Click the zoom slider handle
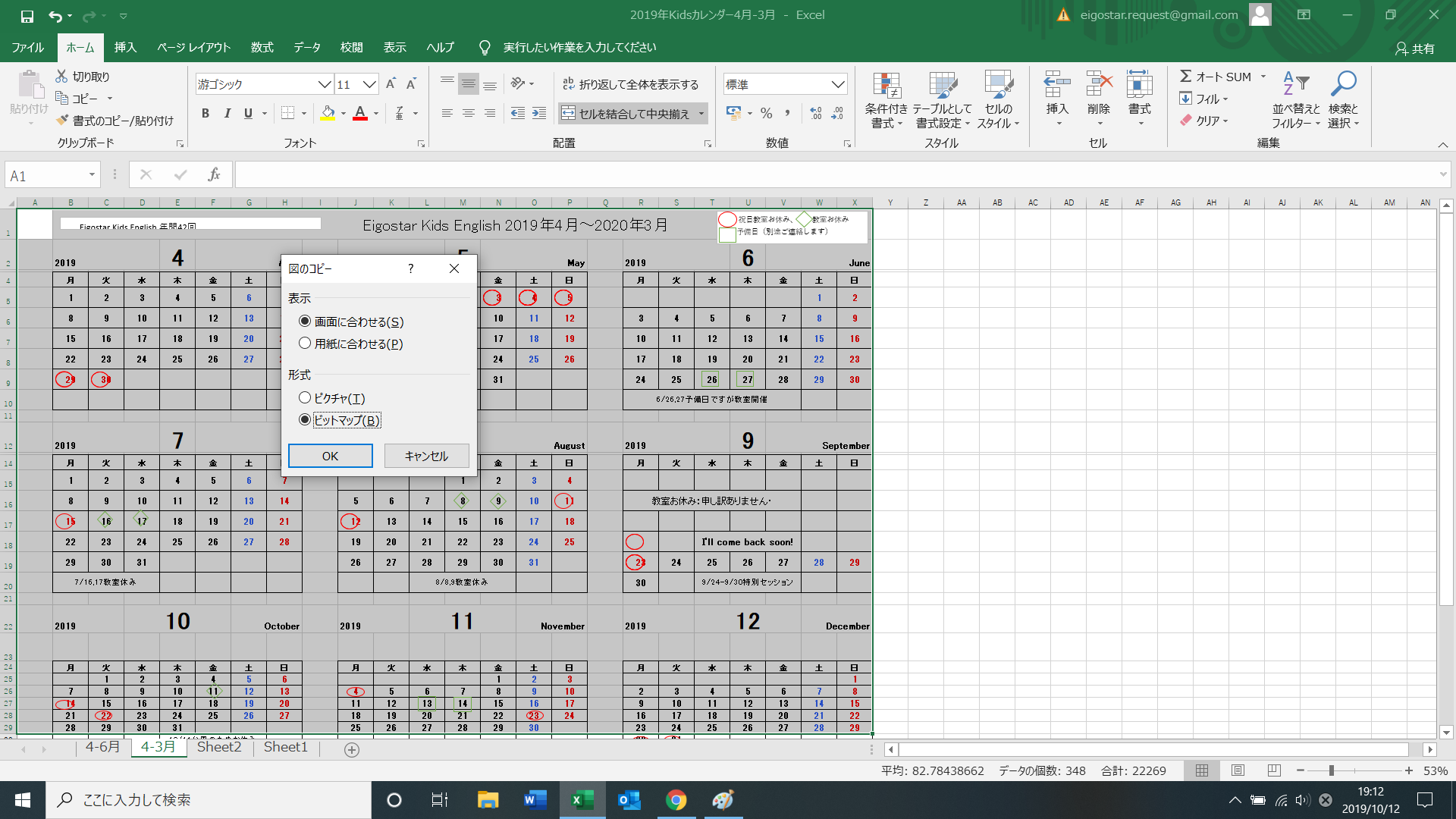The width and height of the screenshot is (1456, 819). 1331,770
